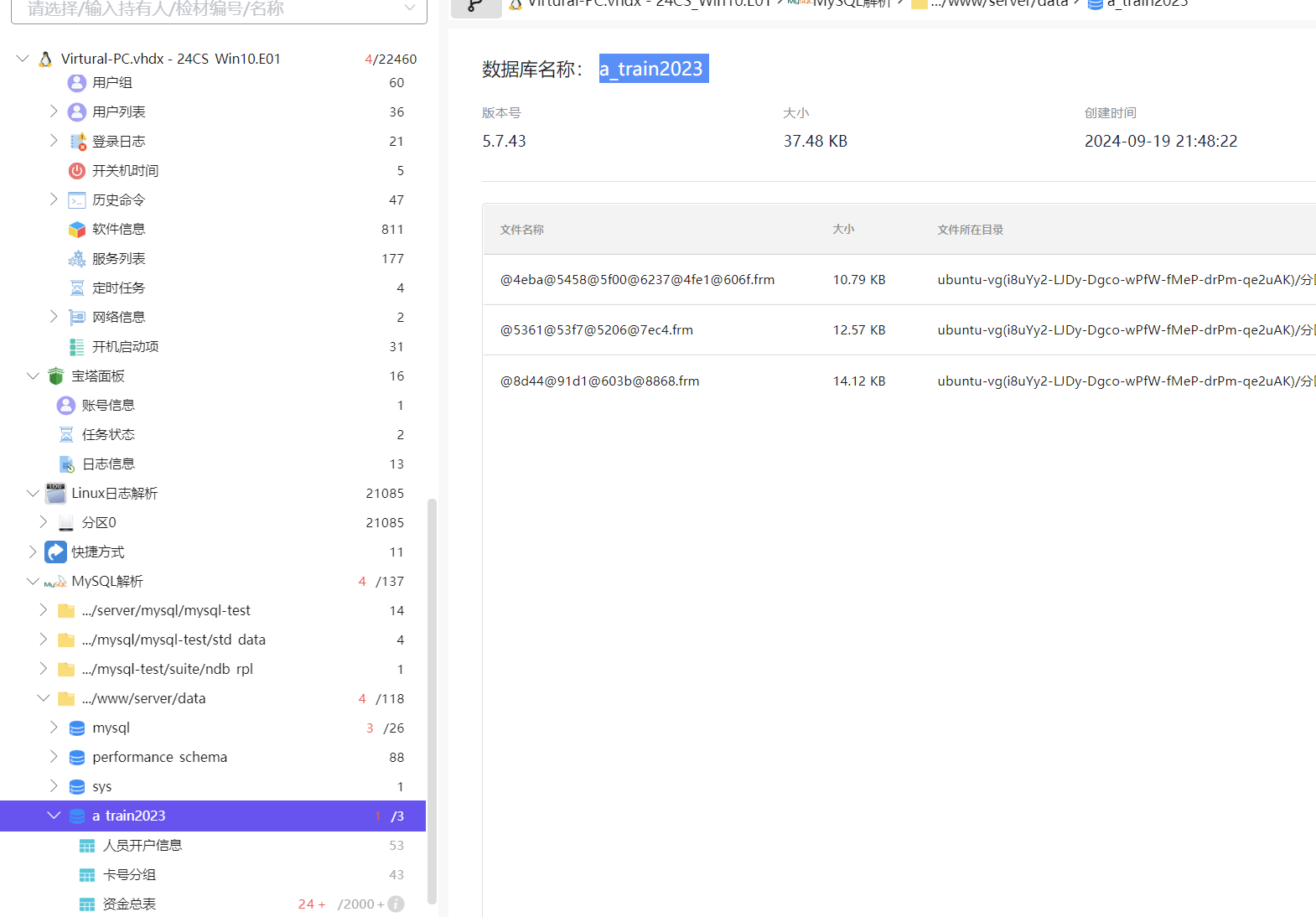Collapse the a train2023 database node
Screen dimensions: 1316x917
click(54, 816)
